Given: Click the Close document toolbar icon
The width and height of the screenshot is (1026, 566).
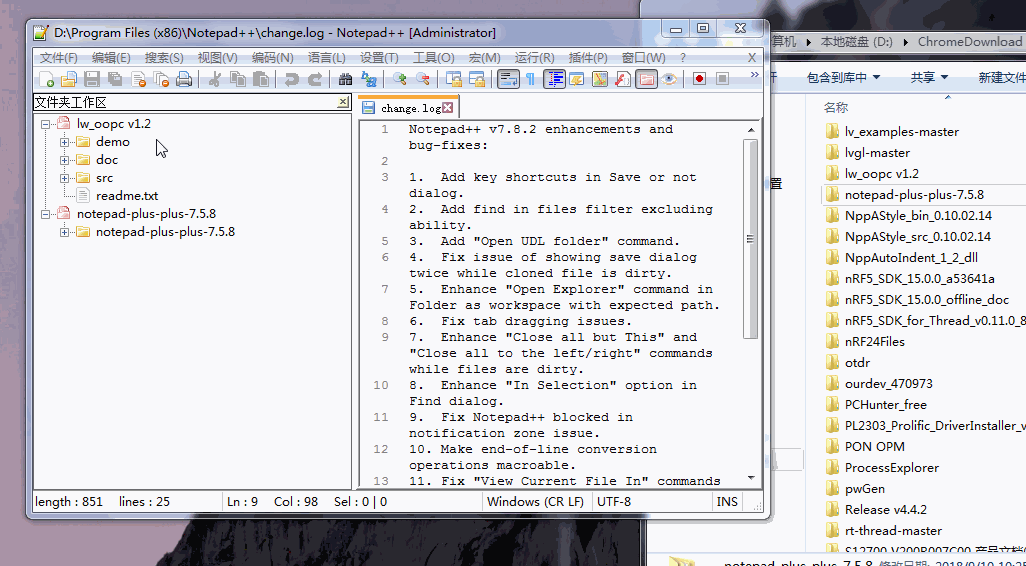Looking at the screenshot, I should 138,79.
